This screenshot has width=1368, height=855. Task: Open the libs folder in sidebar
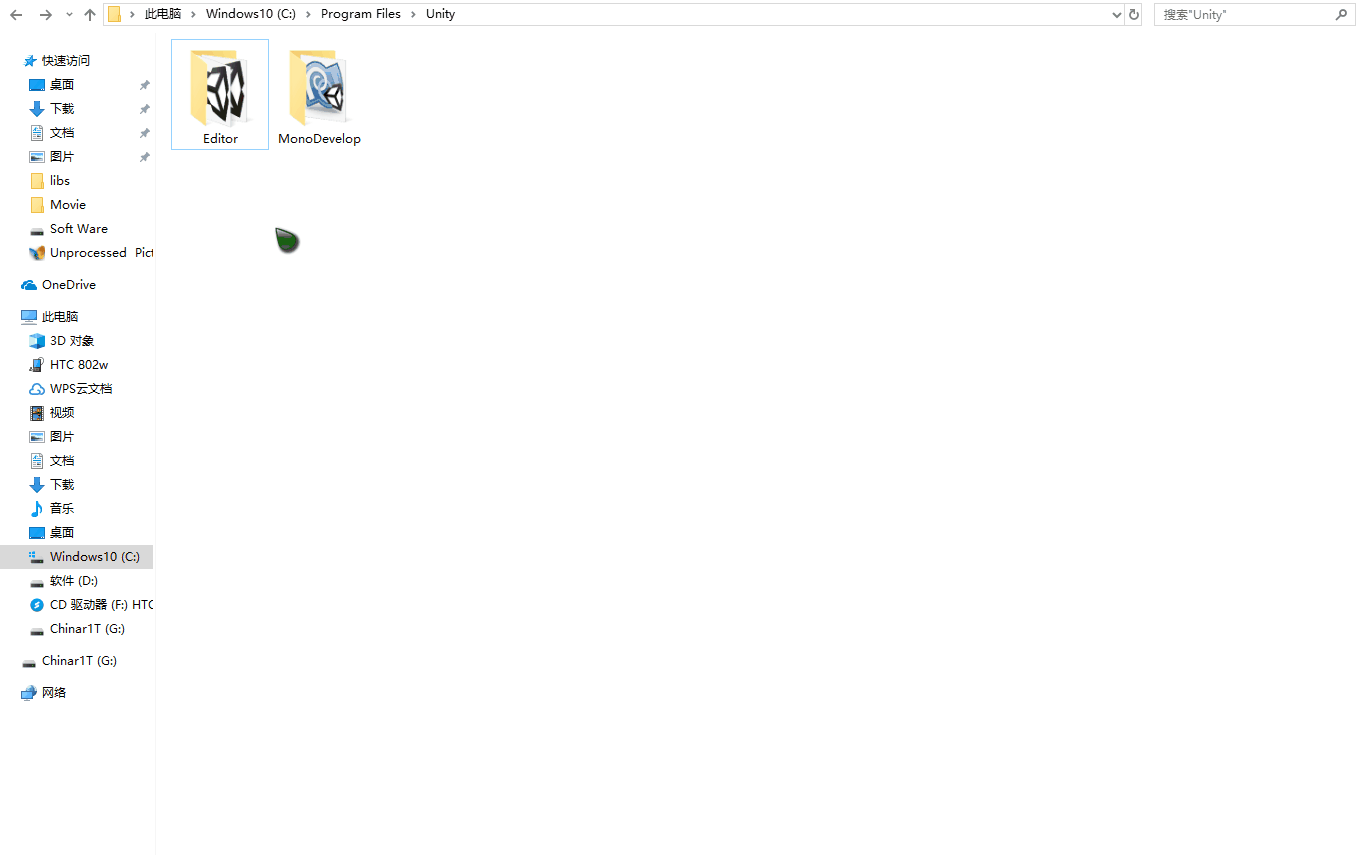point(60,181)
